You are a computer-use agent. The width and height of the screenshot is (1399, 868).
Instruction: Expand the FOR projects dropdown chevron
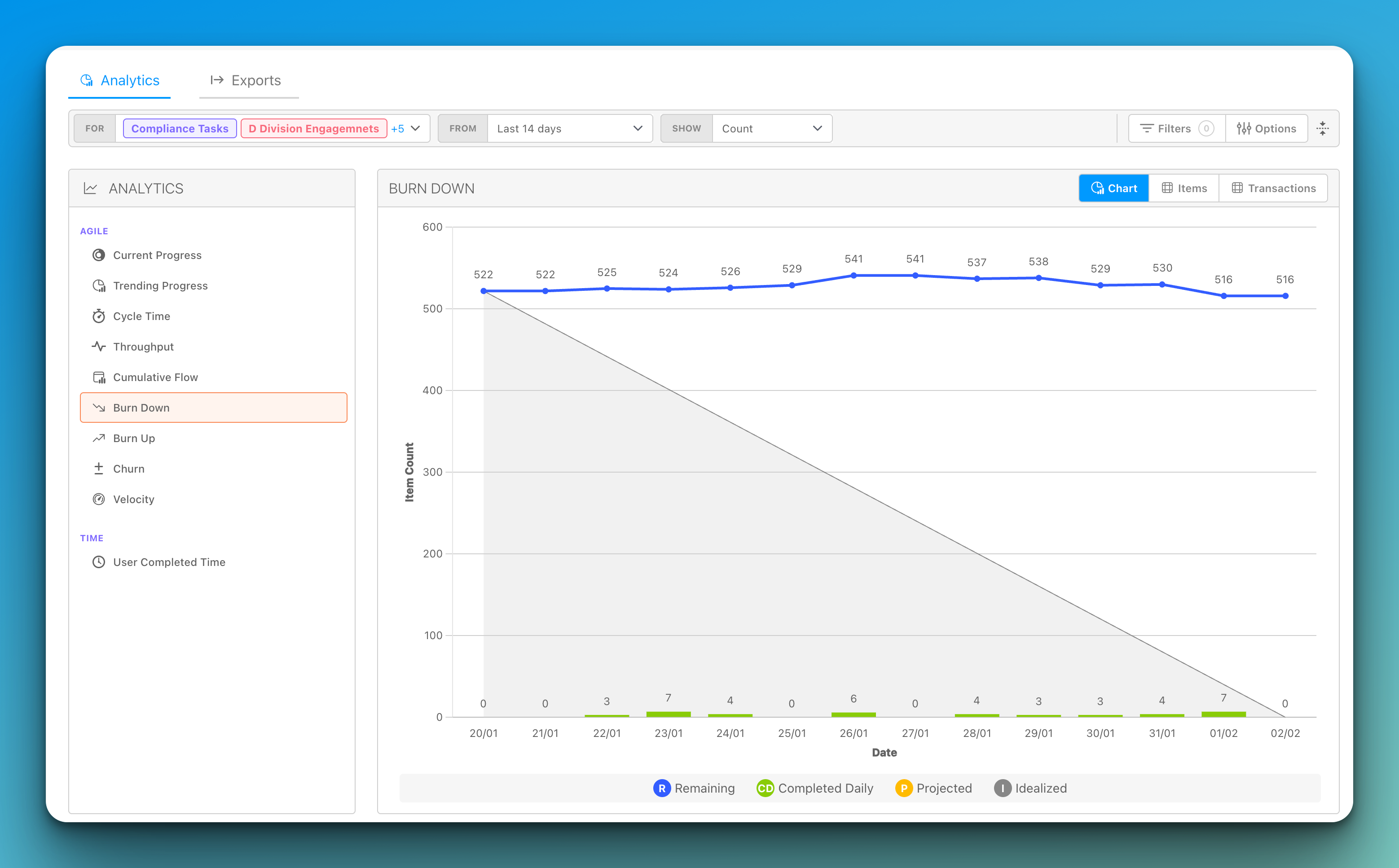click(x=416, y=129)
